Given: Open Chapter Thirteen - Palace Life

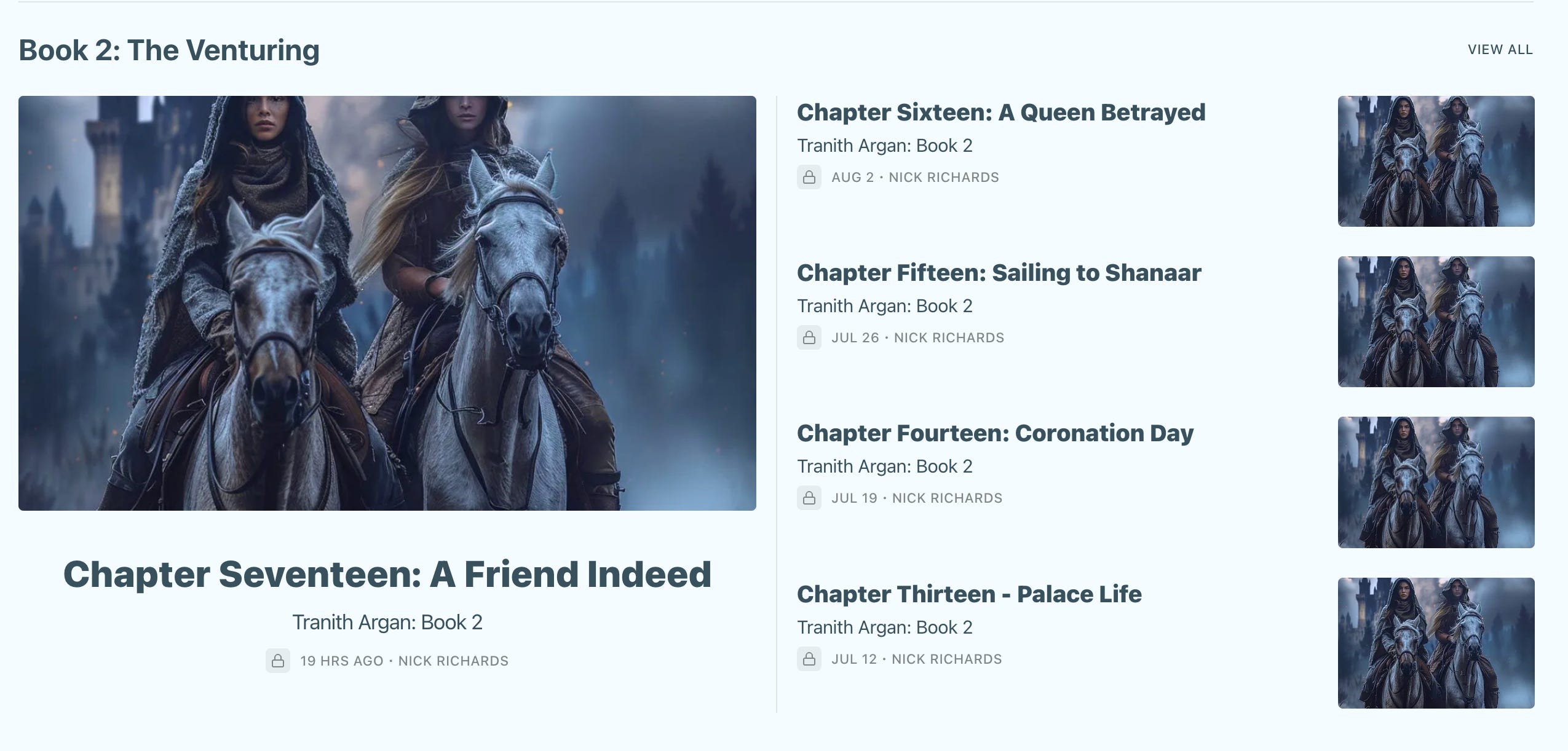Looking at the screenshot, I should (x=969, y=594).
